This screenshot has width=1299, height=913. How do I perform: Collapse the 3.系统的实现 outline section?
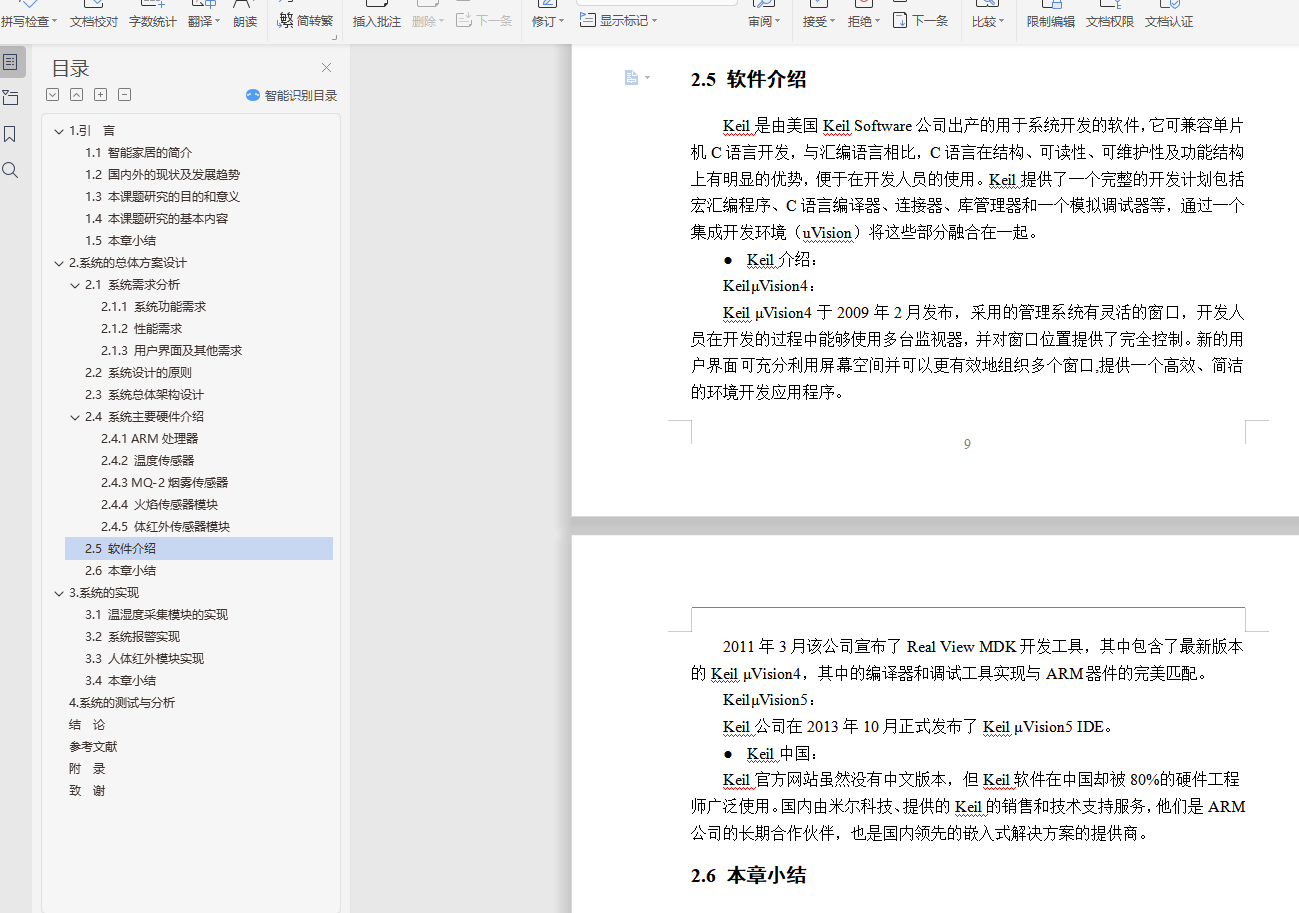59,593
